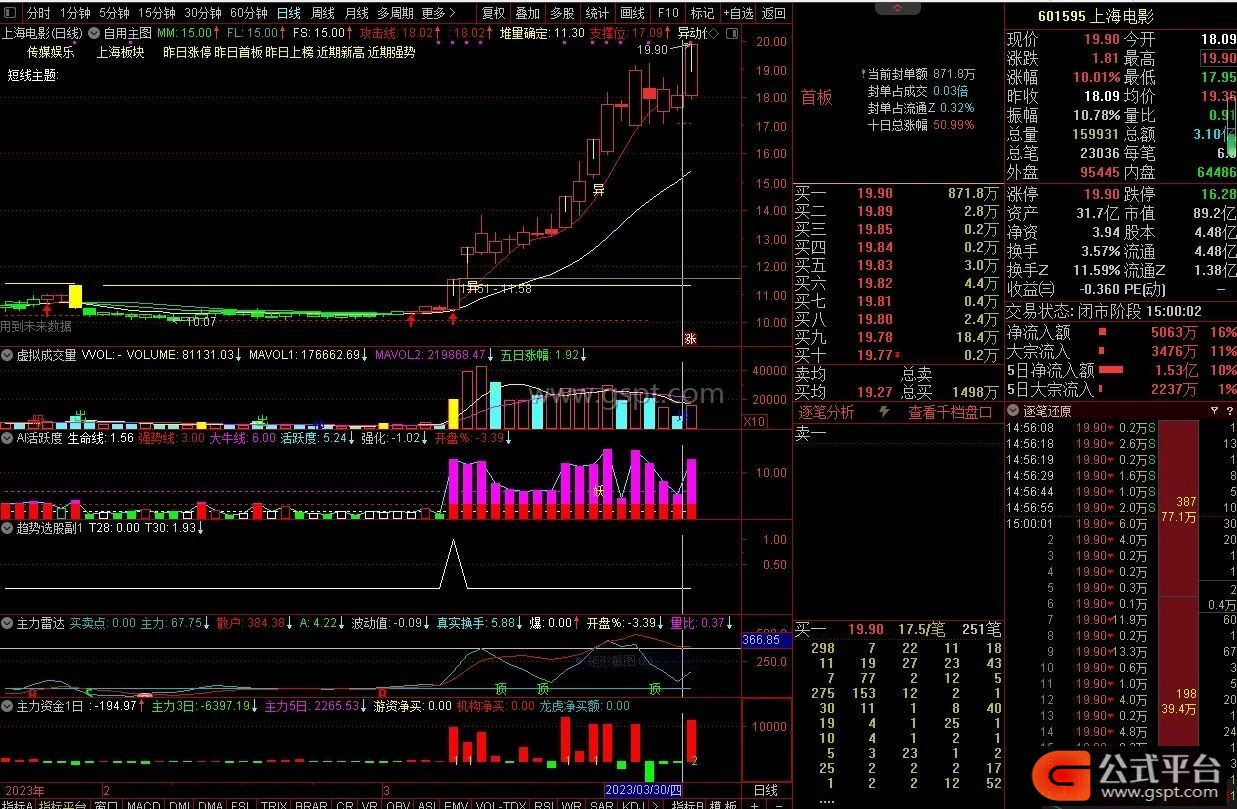Viewport: 1237px width, 809px height.
Task: Click the 日线 label at chart bottom right
Action: [765, 789]
